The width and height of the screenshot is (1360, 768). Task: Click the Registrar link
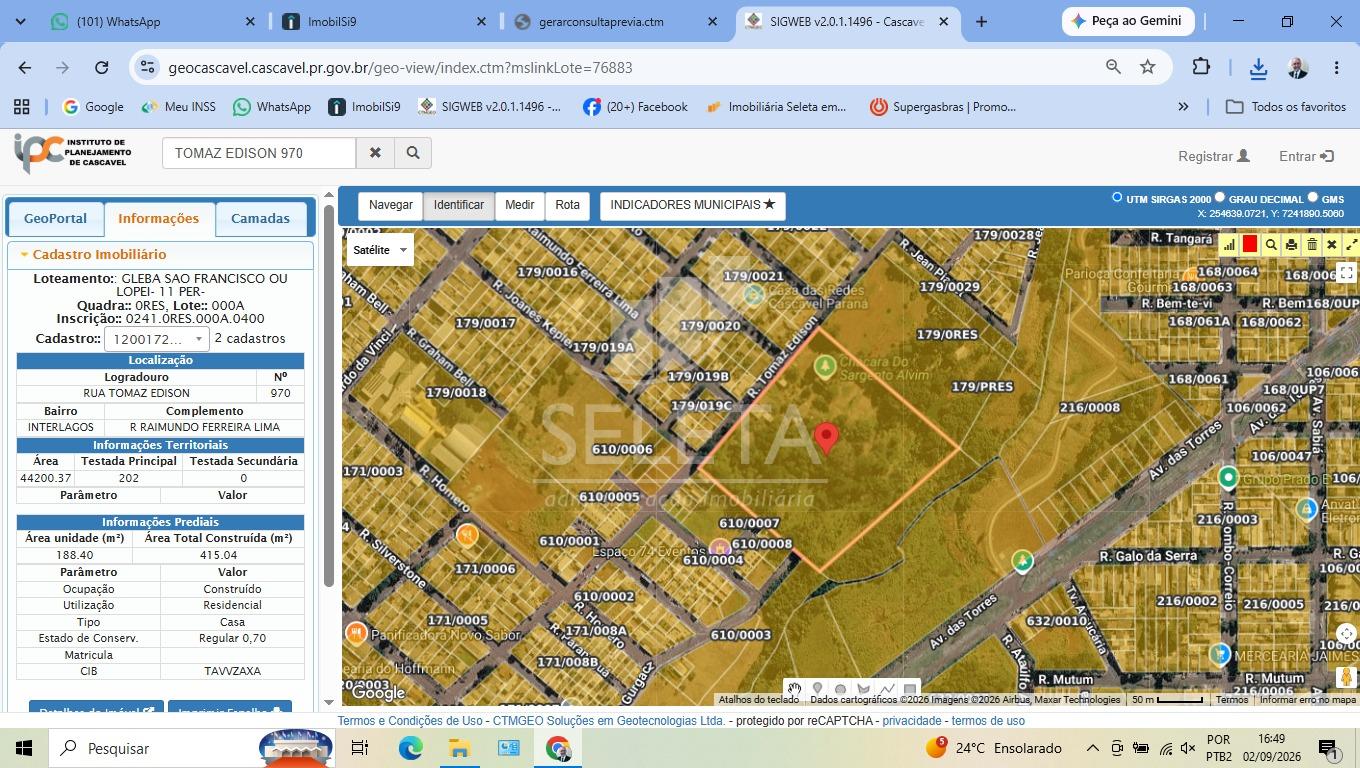pos(1214,156)
